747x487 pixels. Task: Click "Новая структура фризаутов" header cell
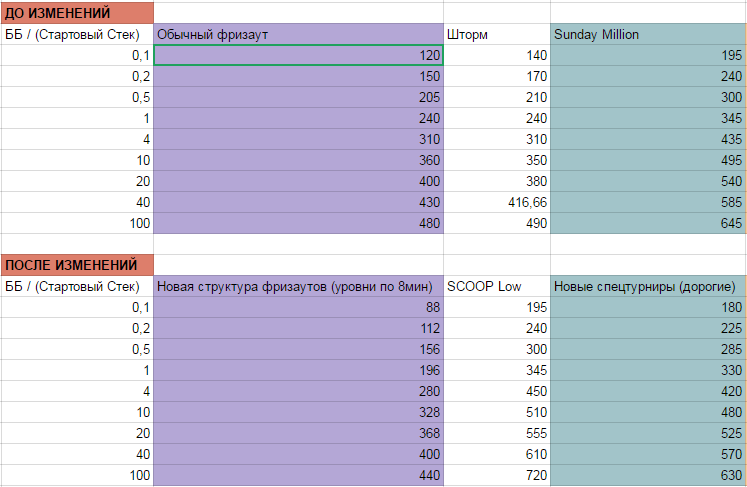[298, 287]
